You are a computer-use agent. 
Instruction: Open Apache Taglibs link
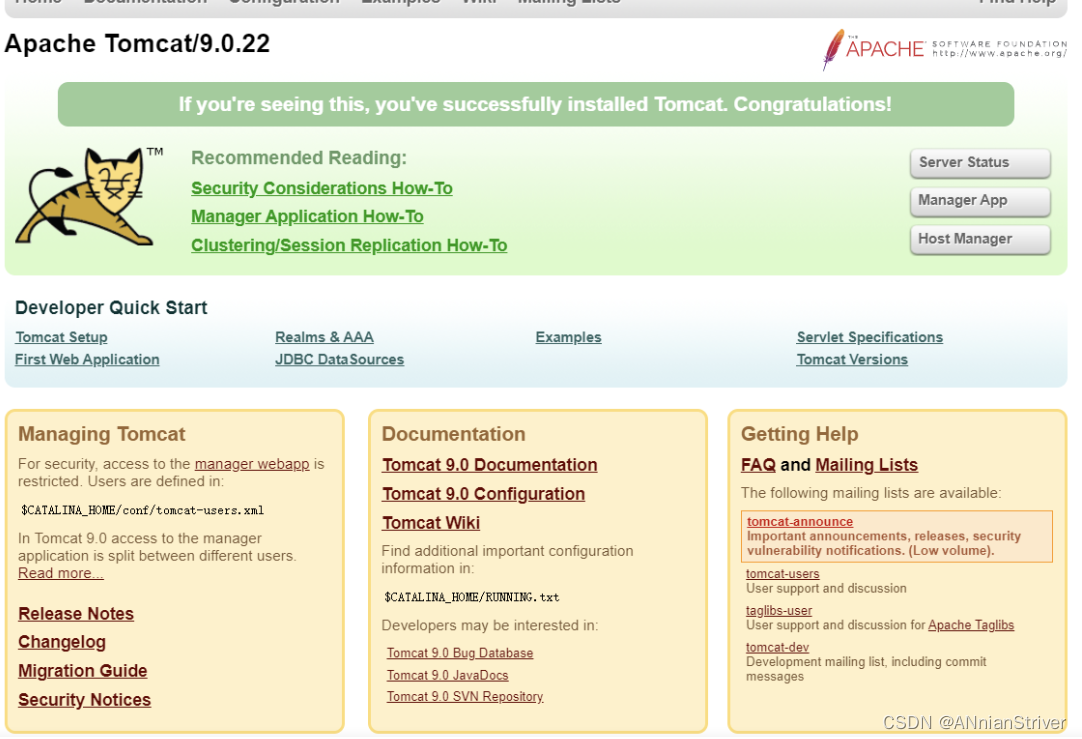(x=971, y=625)
